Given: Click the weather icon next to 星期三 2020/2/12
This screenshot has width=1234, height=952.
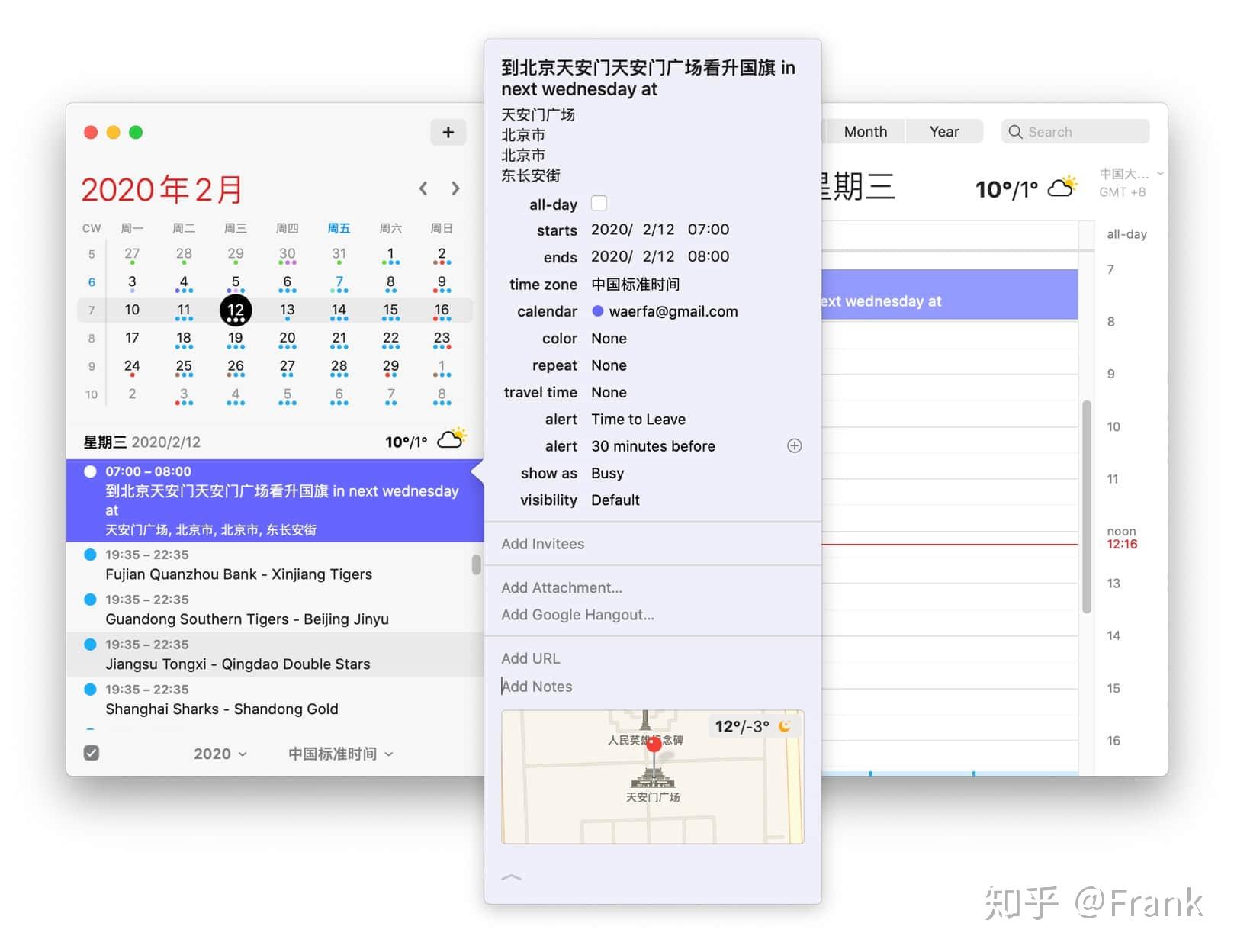Looking at the screenshot, I should click(x=452, y=437).
